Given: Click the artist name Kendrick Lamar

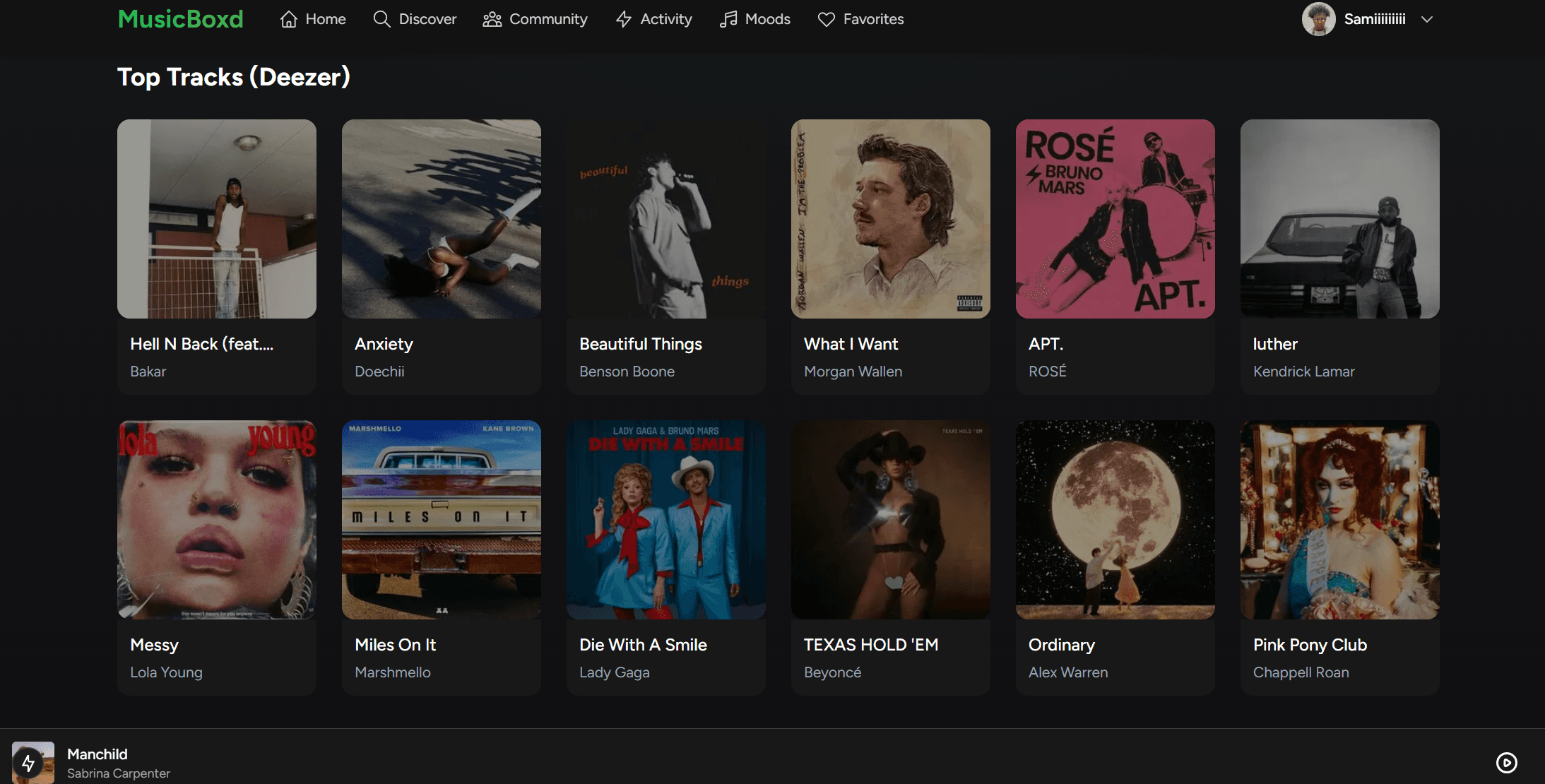Looking at the screenshot, I should coord(1303,372).
